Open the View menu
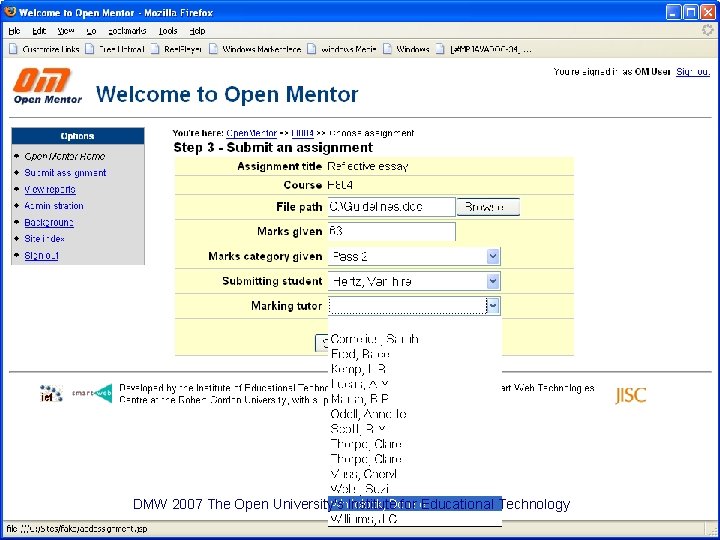 tap(66, 31)
